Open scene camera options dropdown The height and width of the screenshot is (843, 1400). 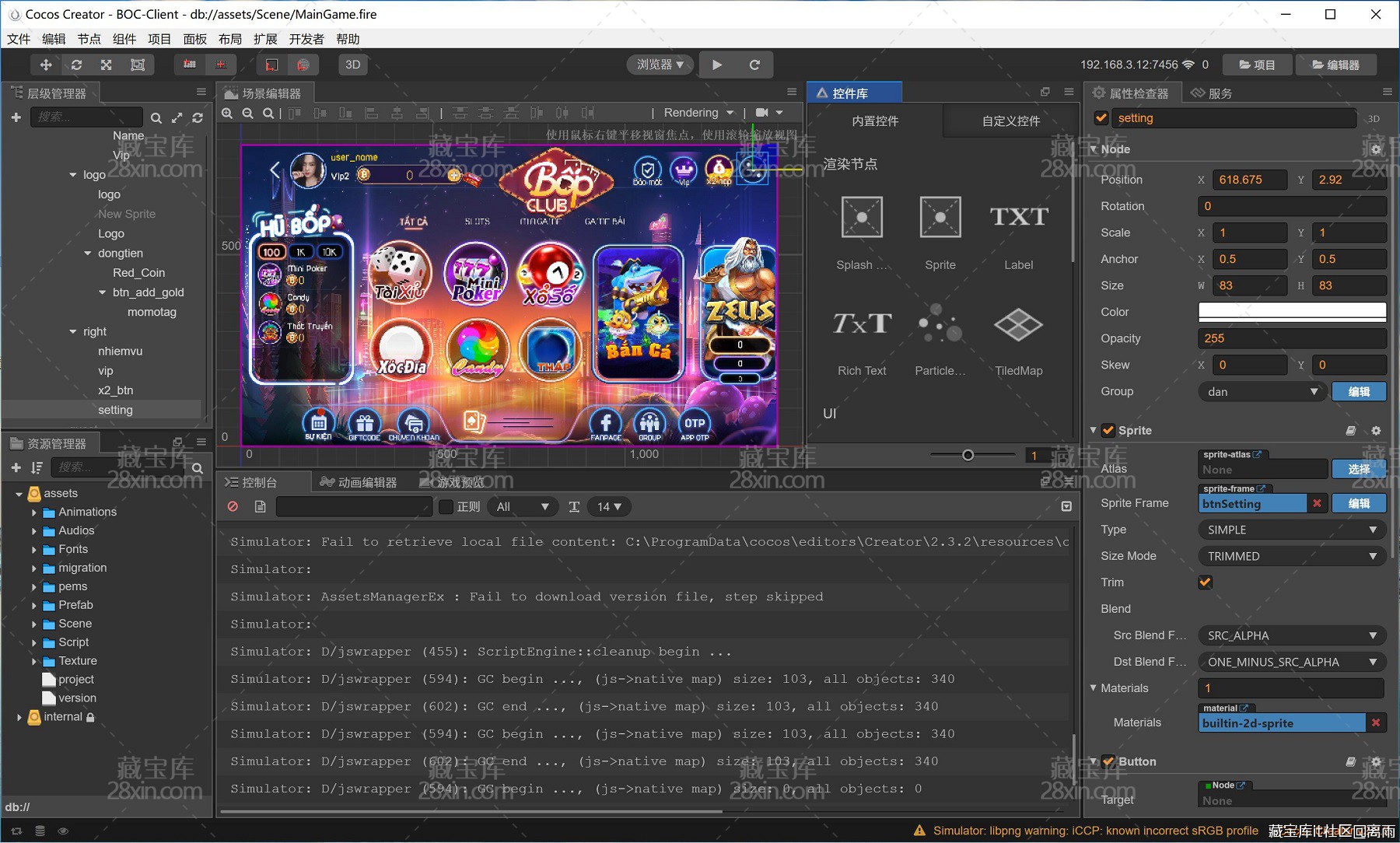(x=770, y=113)
